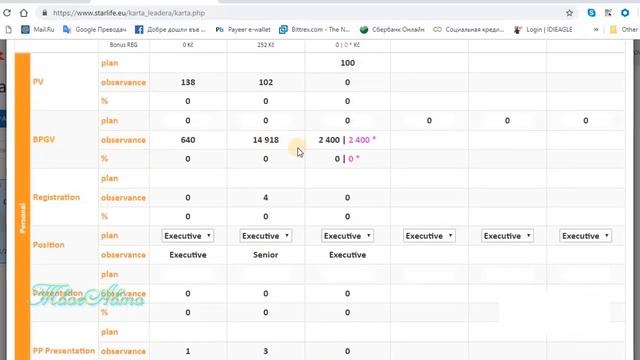Click the orange Personal vertical section tab
The height and width of the screenshot is (360, 640).
pos(23,207)
